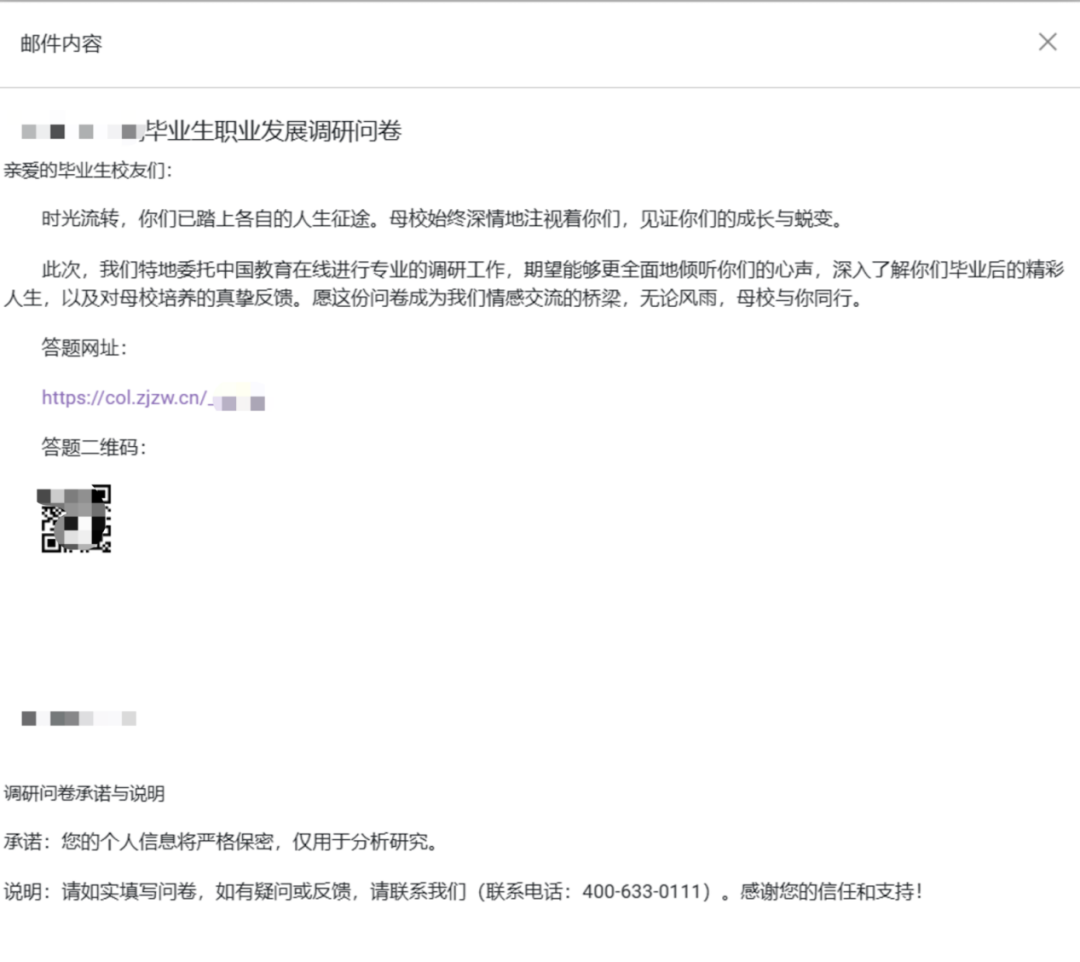Image resolution: width=1080 pixels, height=962 pixels.
Task: Select the questionnaire title 毕业生职业发展调研问卷
Action: pyautogui.click(x=275, y=131)
